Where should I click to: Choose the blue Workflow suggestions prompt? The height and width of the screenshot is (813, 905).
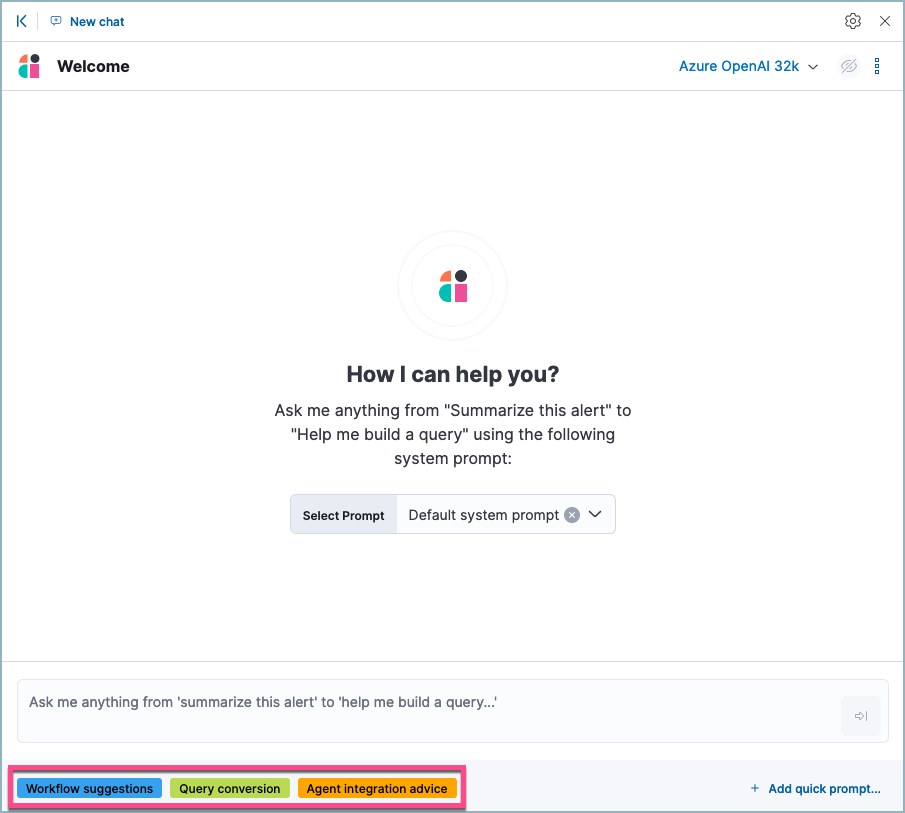(x=90, y=789)
